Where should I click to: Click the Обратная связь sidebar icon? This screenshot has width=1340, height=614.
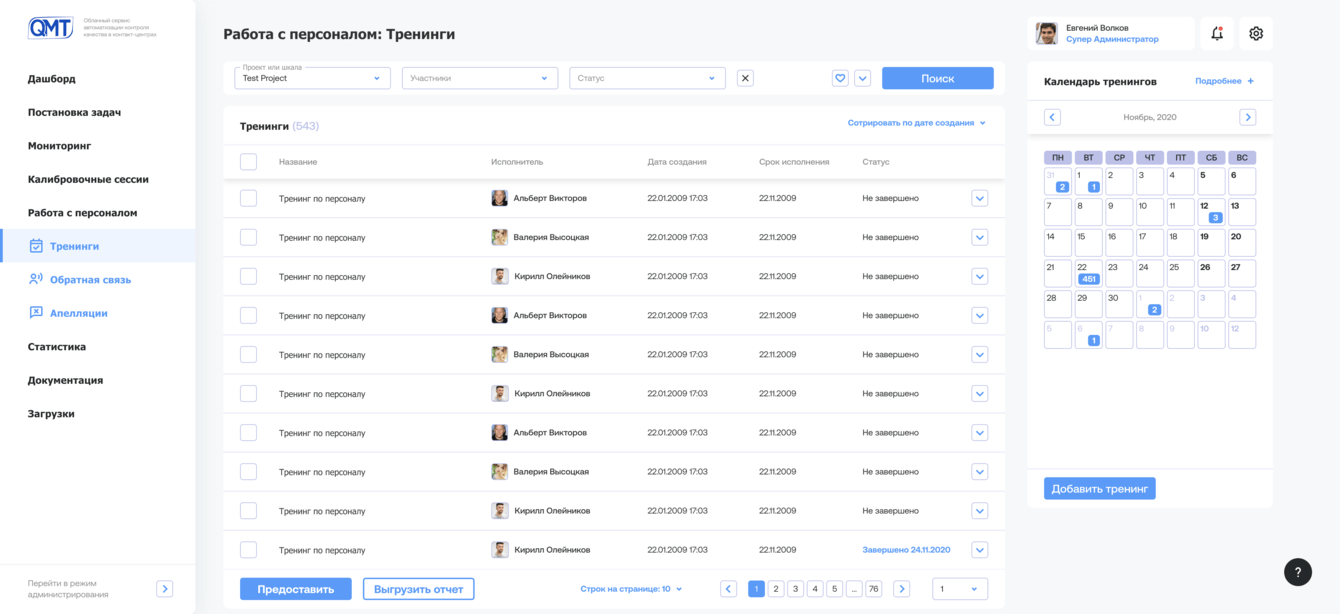coord(36,279)
